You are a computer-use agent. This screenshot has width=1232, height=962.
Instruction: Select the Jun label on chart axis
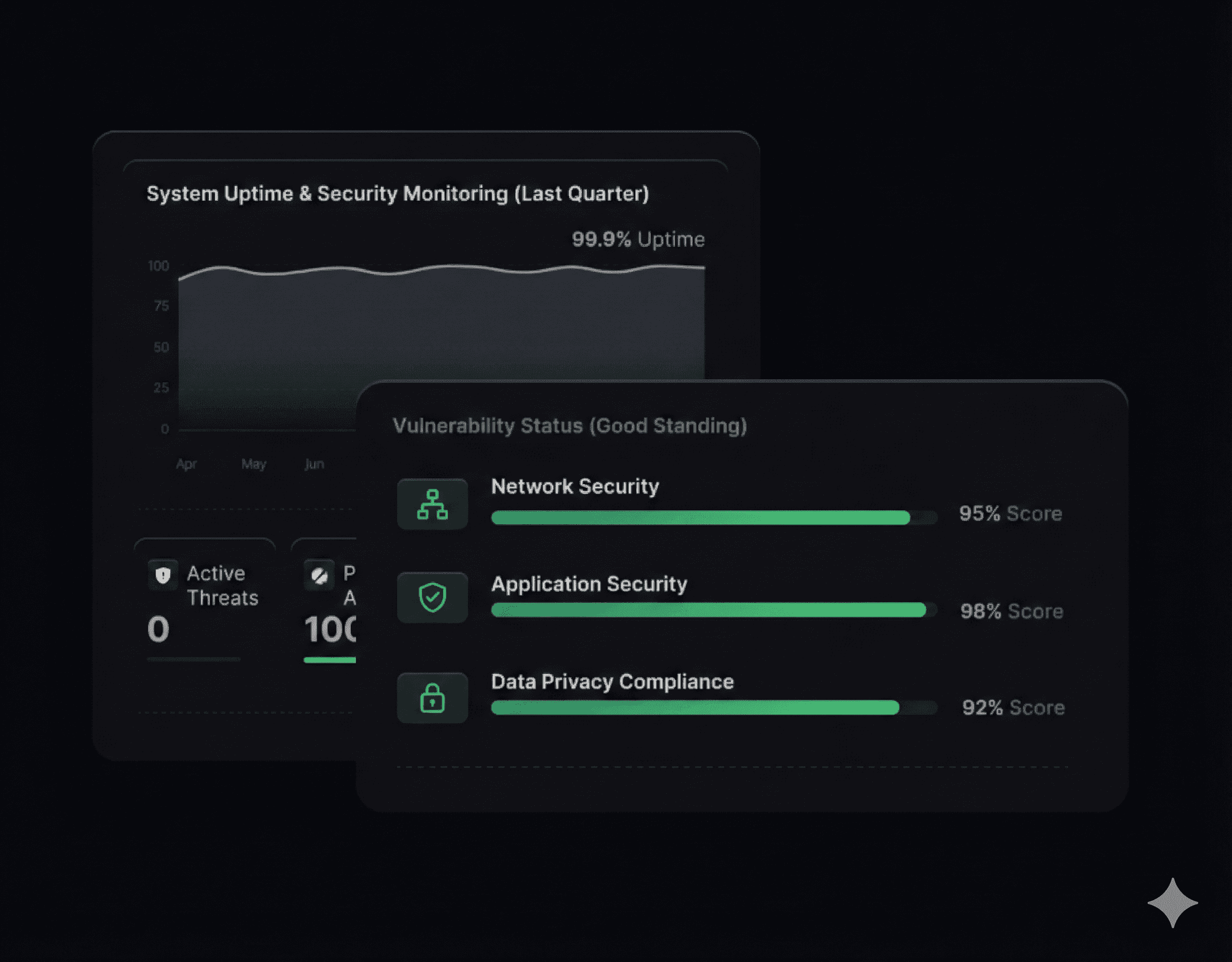314,464
